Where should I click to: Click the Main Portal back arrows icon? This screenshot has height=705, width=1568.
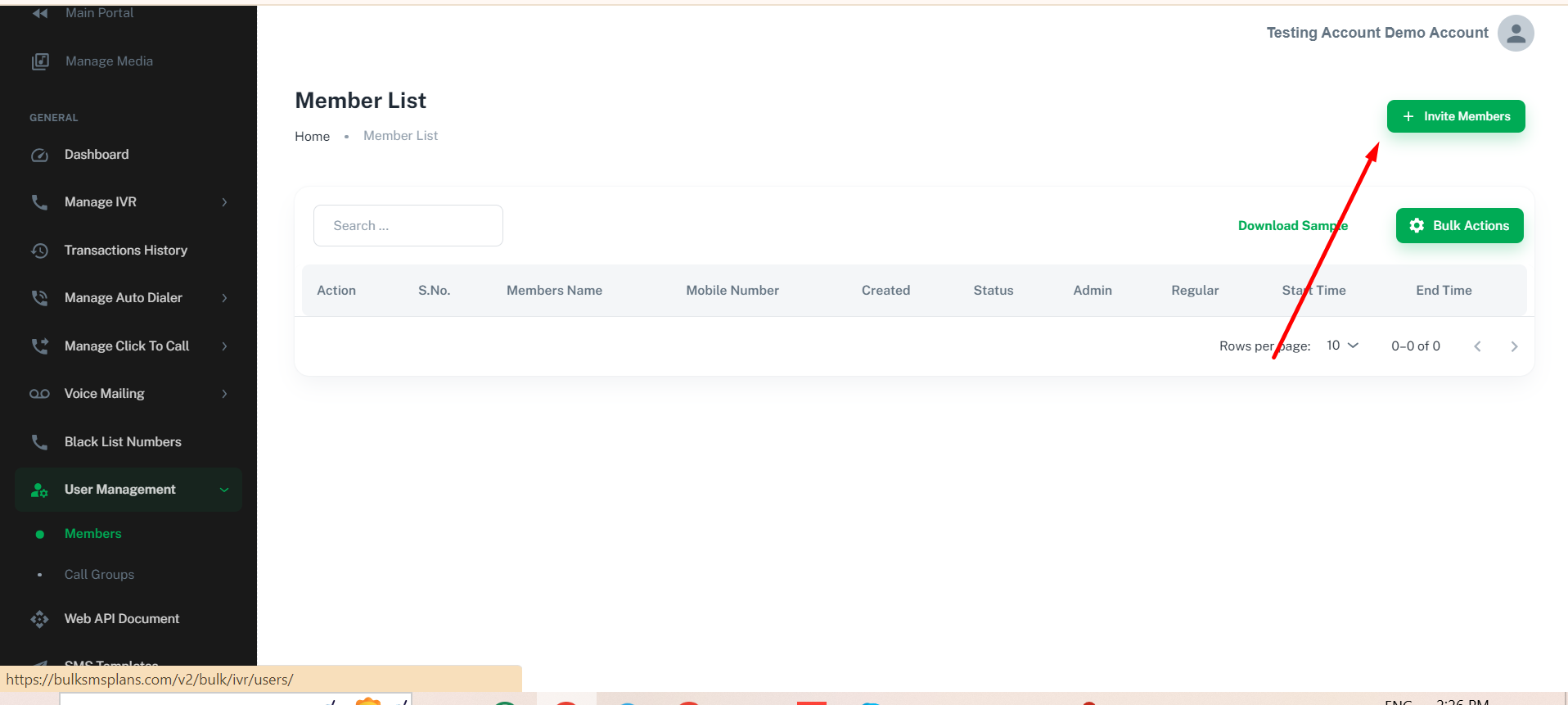pyautogui.click(x=40, y=13)
